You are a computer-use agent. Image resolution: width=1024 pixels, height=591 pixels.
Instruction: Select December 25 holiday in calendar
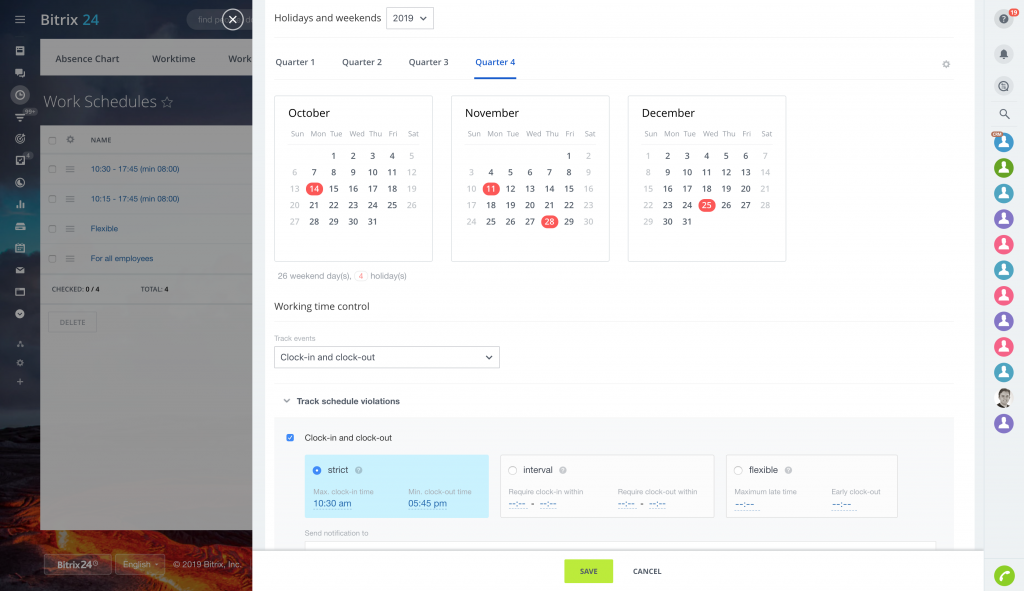tap(707, 205)
